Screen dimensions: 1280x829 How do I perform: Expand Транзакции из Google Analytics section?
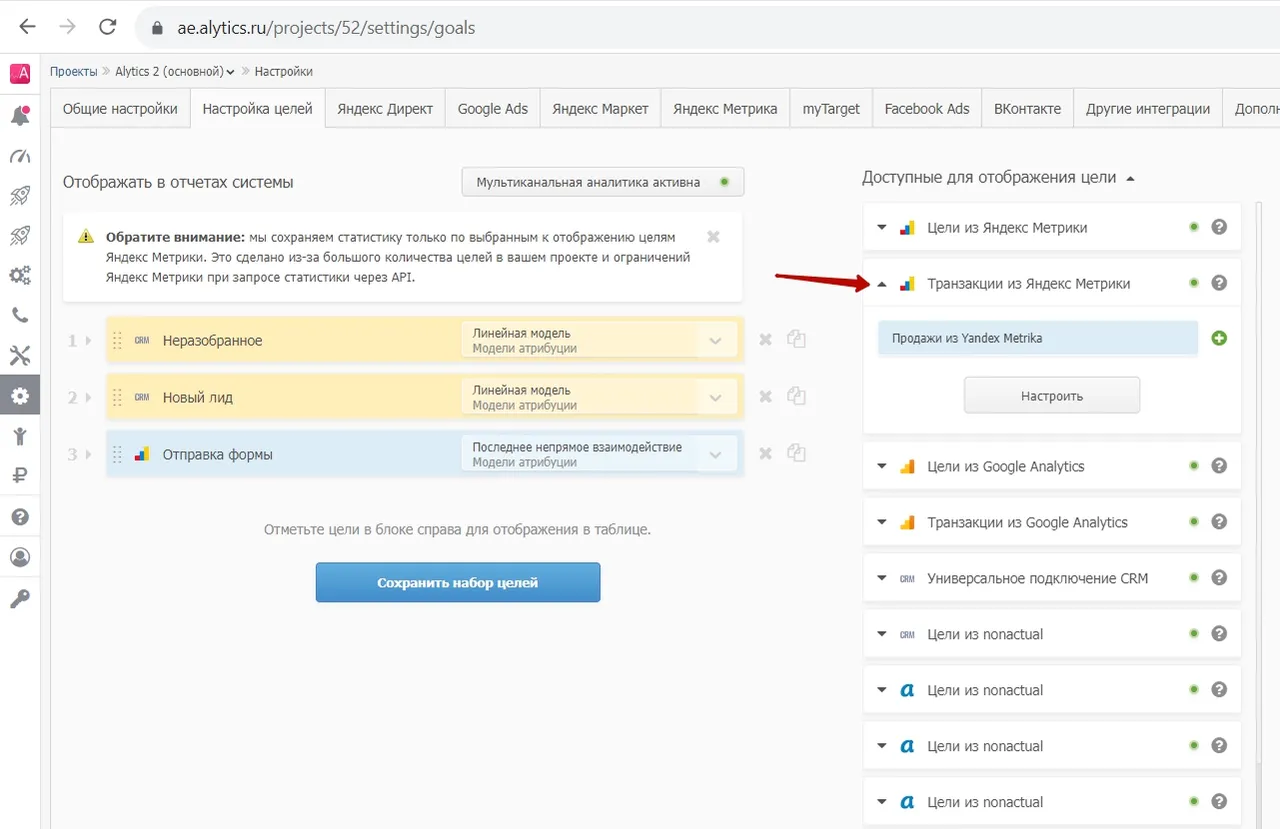[882, 522]
